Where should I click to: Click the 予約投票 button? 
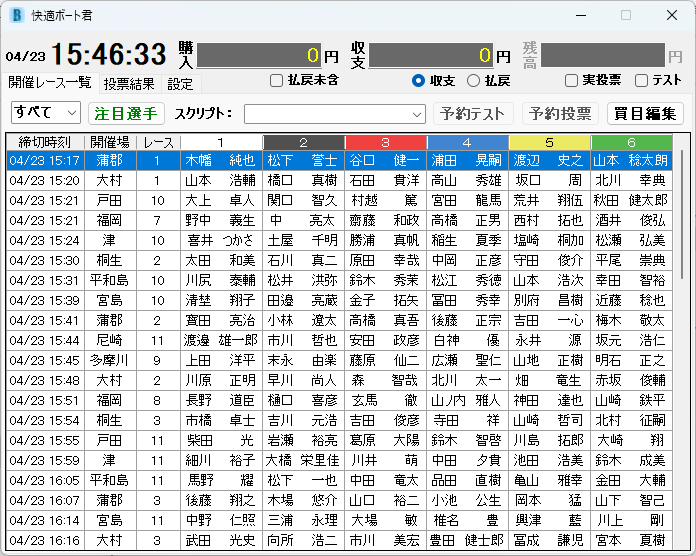click(x=561, y=113)
